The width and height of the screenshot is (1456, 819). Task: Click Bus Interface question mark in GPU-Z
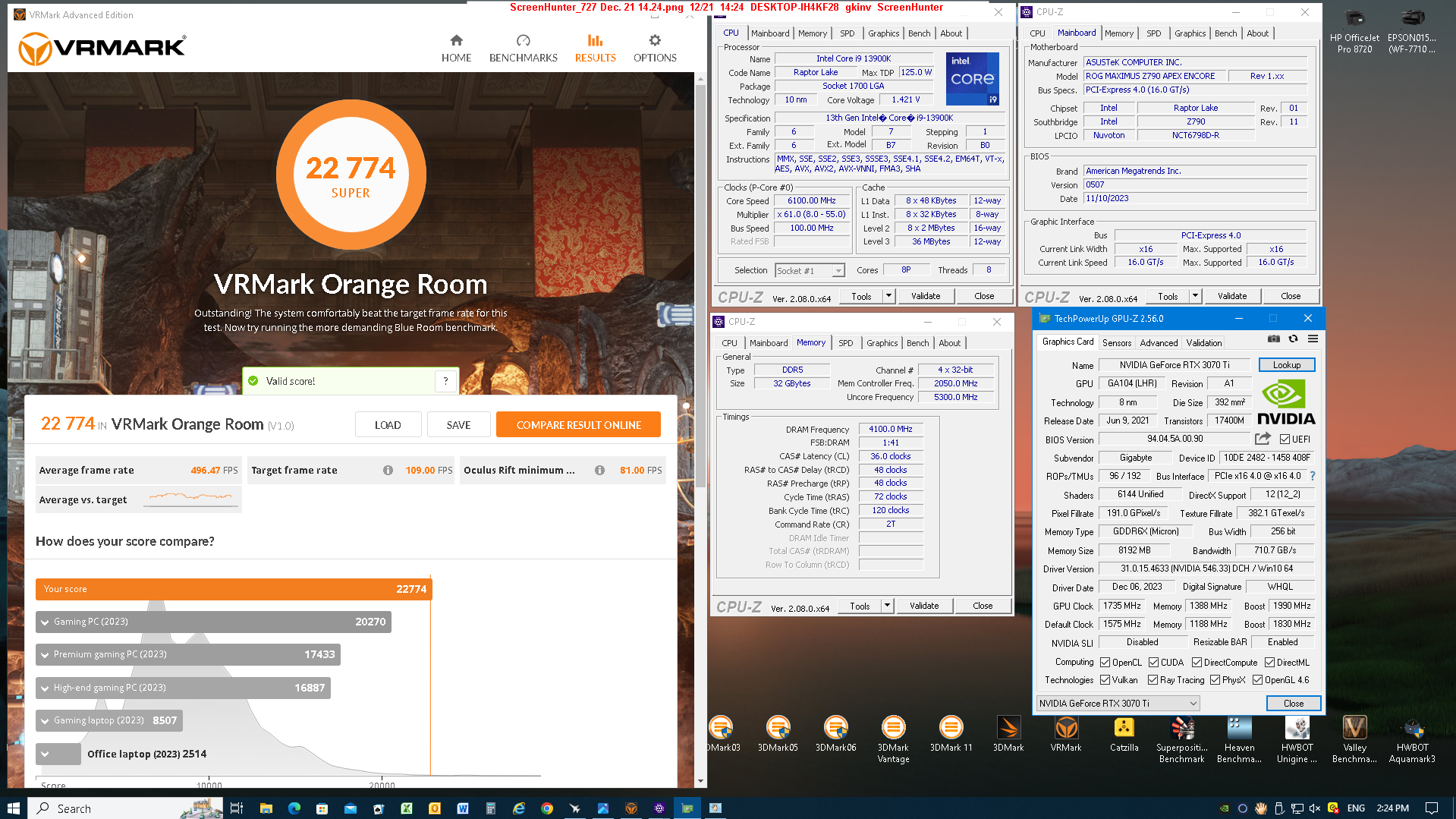click(1313, 476)
